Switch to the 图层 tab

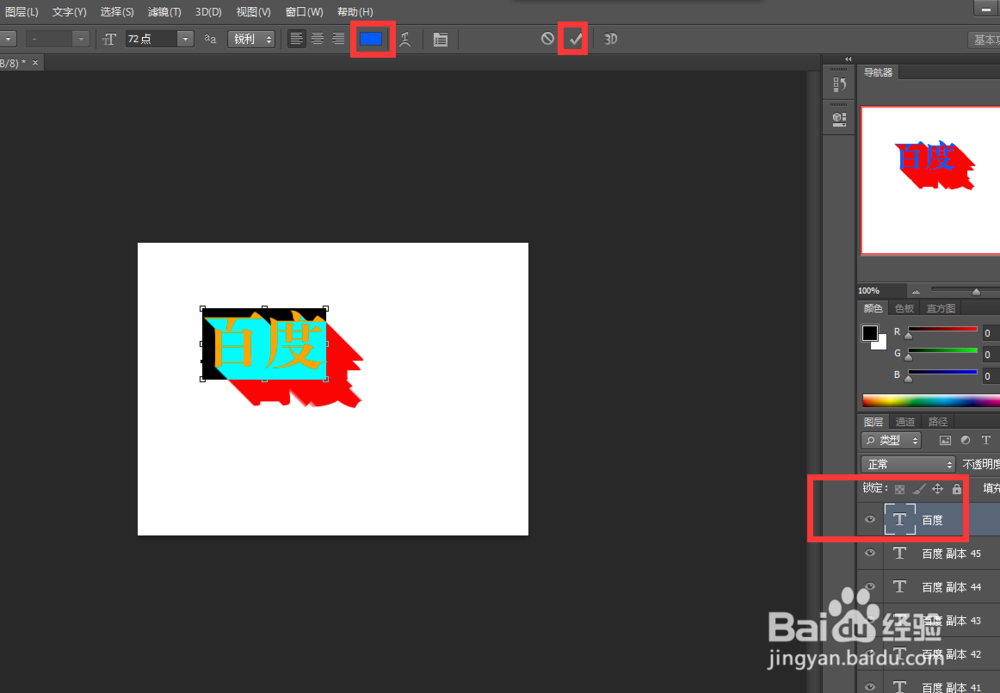click(873, 421)
